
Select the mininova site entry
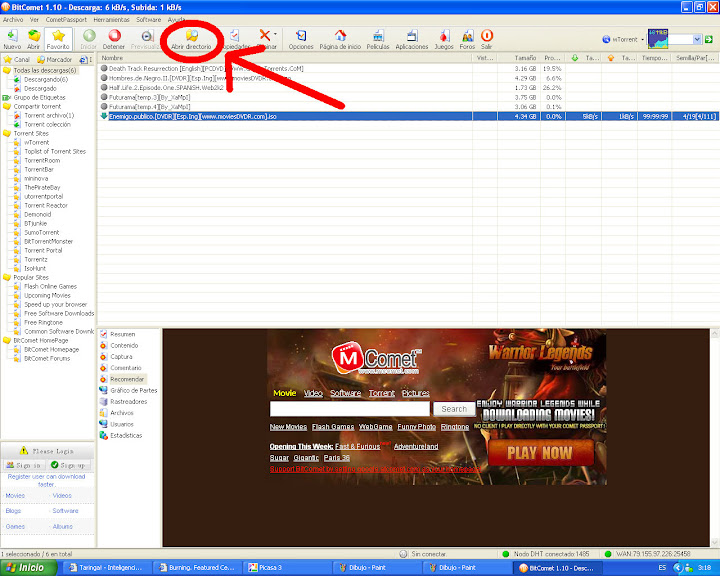pyautogui.click(x=36, y=179)
